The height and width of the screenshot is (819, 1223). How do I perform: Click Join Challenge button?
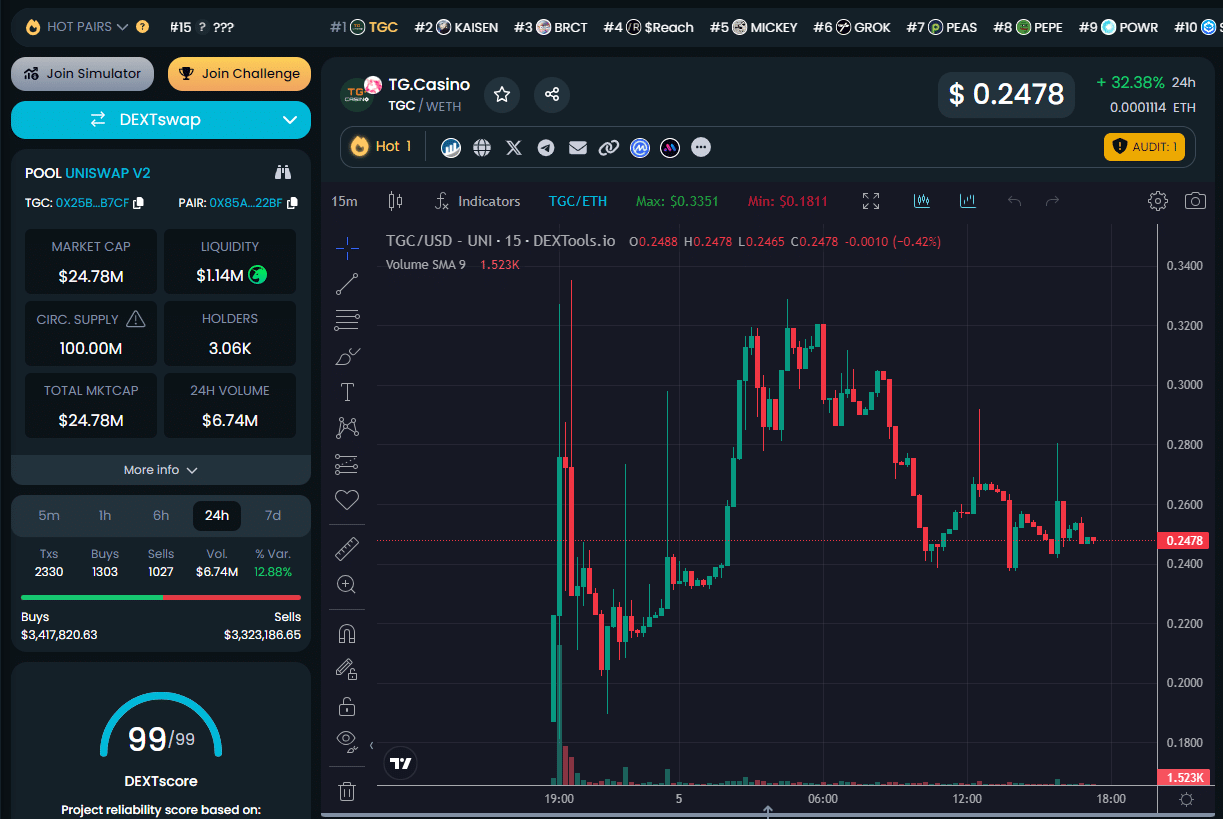point(239,73)
